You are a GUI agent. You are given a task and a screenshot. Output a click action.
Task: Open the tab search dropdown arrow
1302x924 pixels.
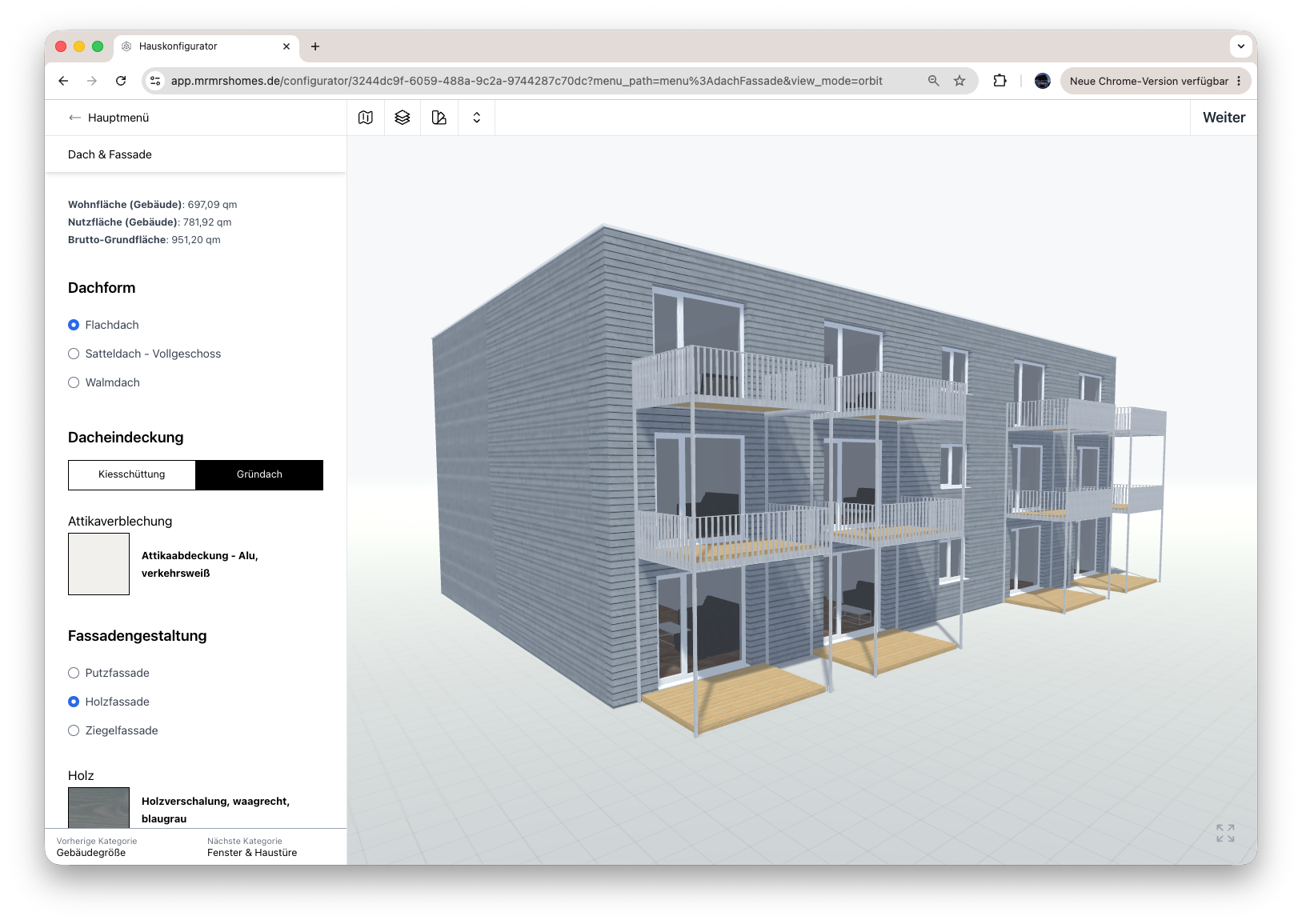point(1240,46)
